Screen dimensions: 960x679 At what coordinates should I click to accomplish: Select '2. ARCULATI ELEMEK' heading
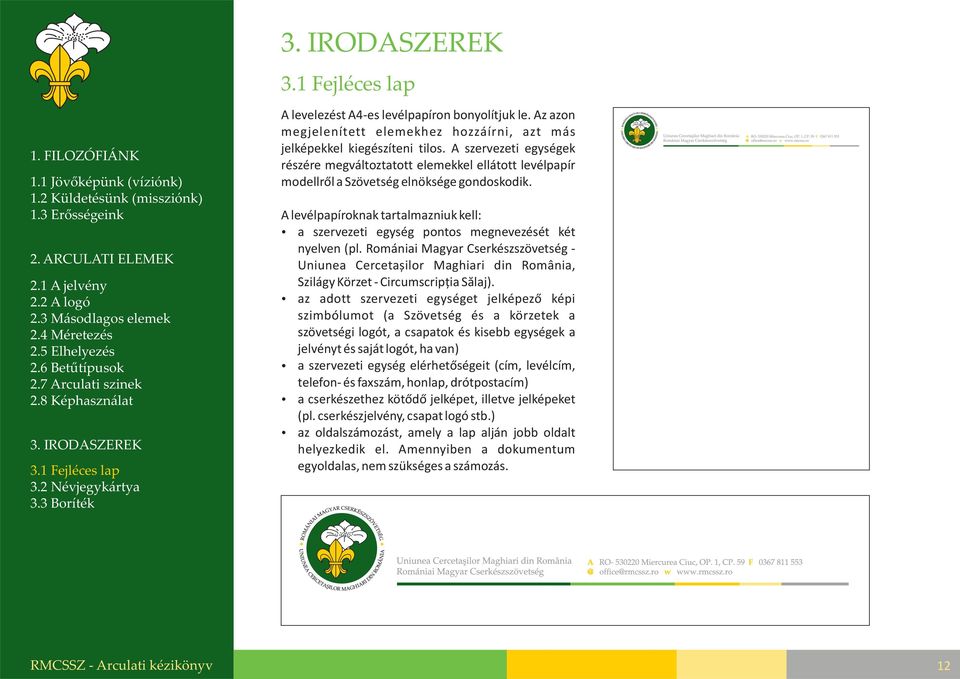102,259
